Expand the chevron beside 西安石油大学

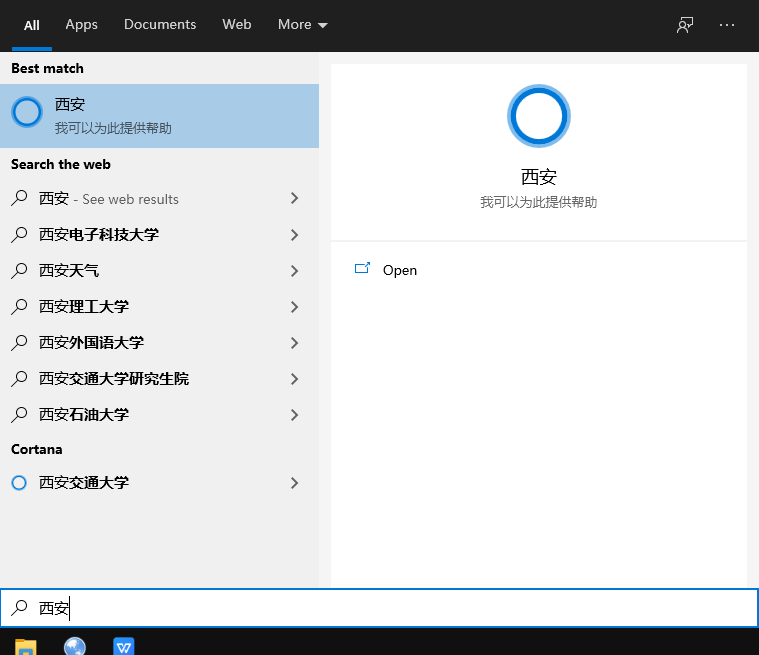click(x=294, y=415)
